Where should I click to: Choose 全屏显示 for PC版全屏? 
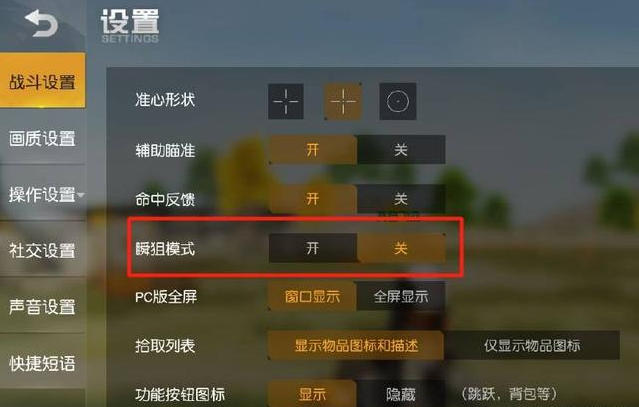pos(401,296)
